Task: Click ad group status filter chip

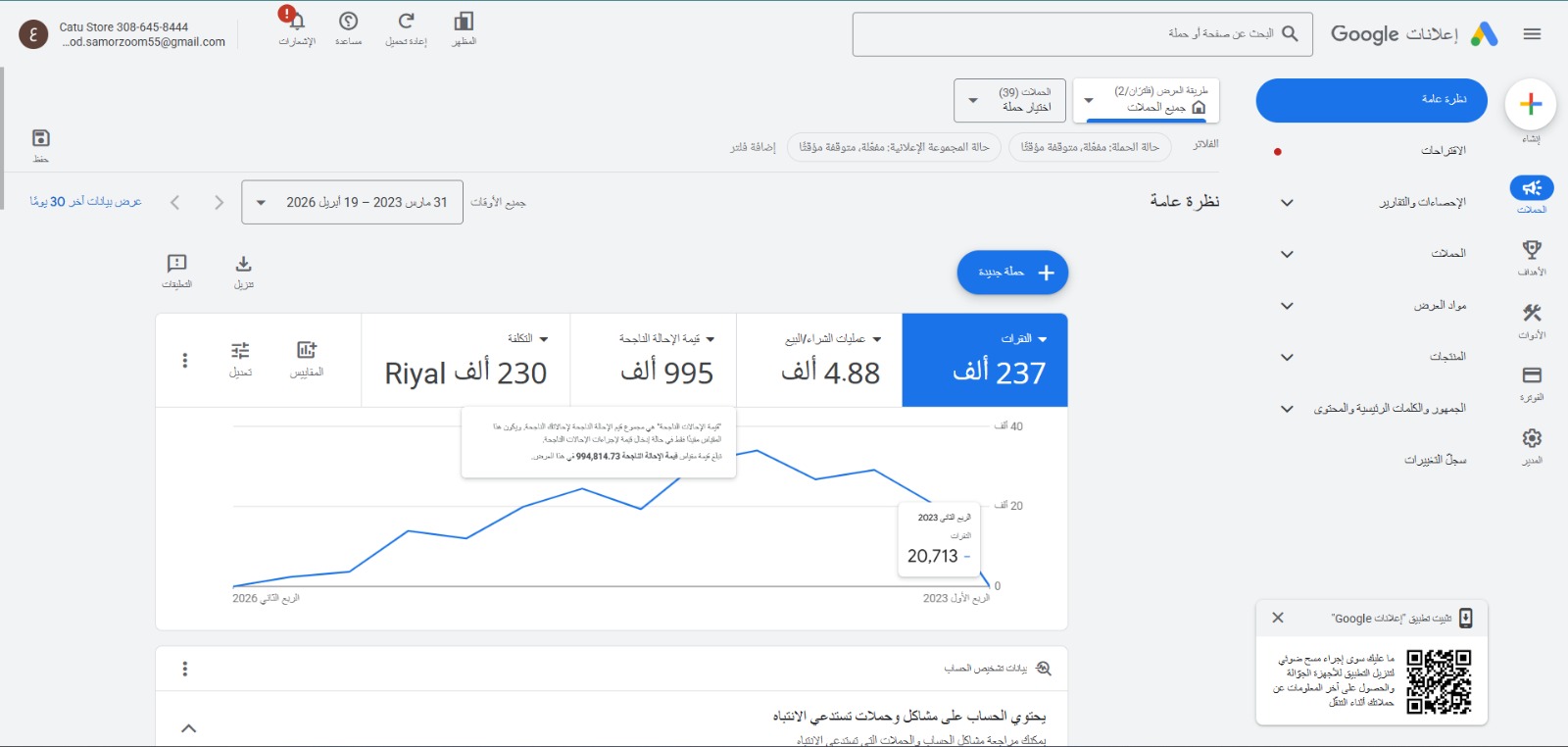Action: [x=894, y=147]
